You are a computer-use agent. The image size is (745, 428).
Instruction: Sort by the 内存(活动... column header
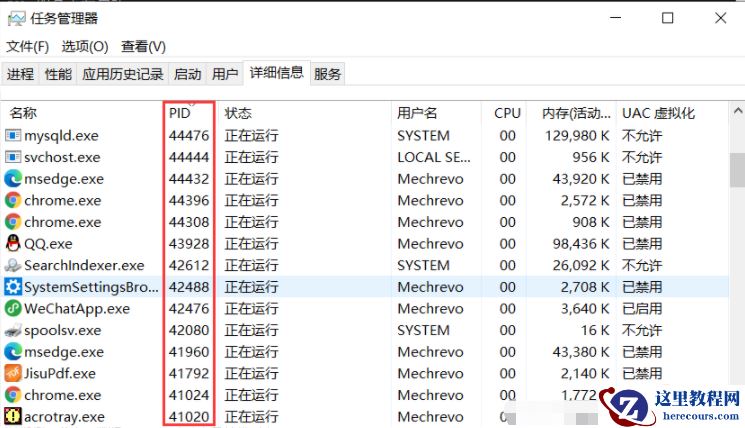576,113
